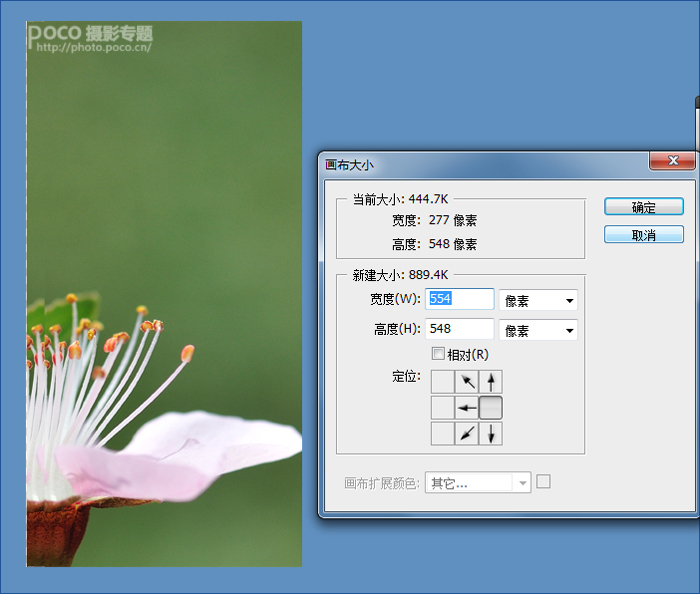The height and width of the screenshot is (594, 700).
Task: Open the height unit 像素 dropdown
Action: [538, 330]
